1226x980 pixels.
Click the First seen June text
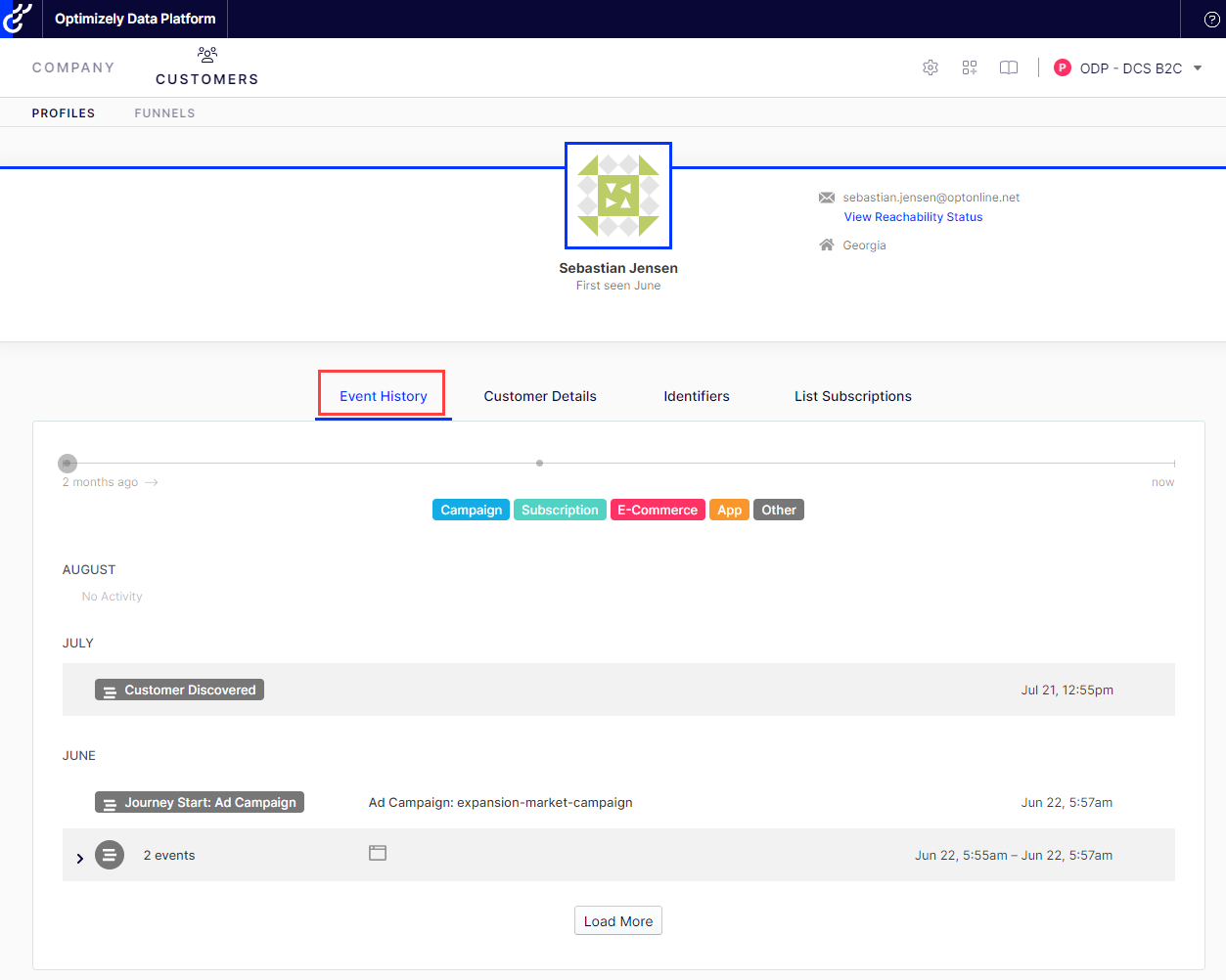[x=618, y=286]
